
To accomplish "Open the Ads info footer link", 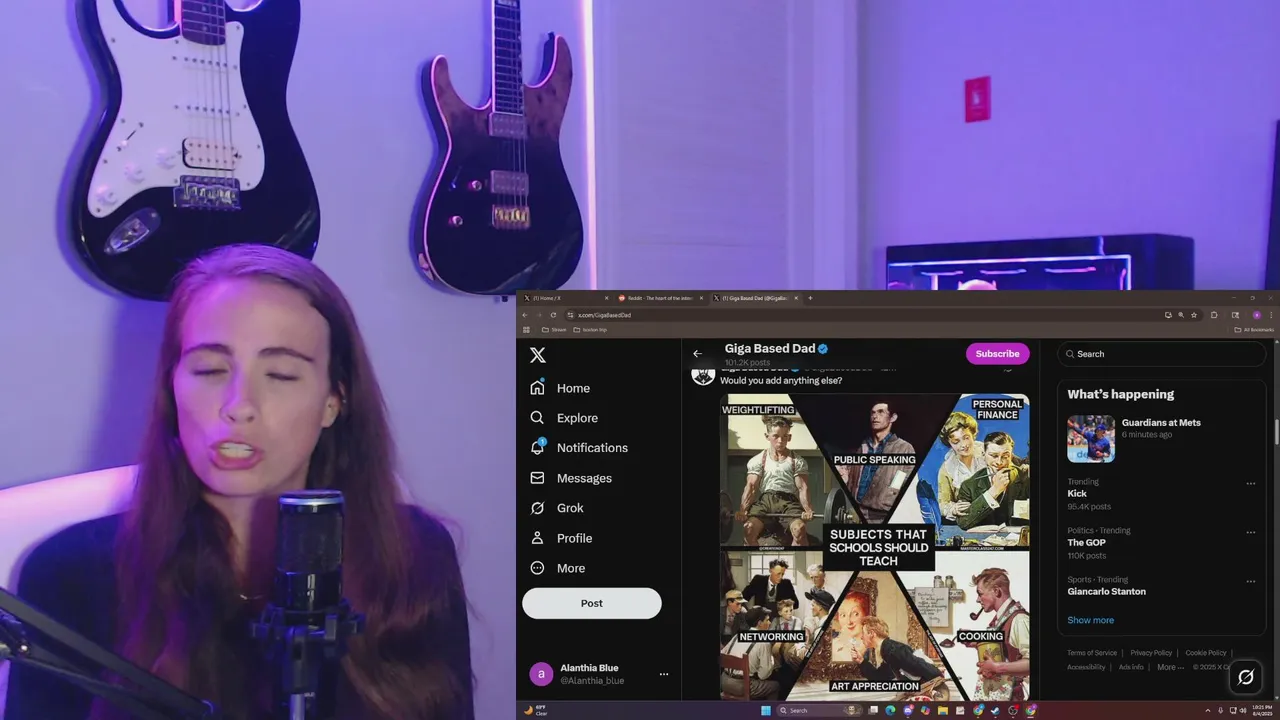I will (x=1131, y=667).
